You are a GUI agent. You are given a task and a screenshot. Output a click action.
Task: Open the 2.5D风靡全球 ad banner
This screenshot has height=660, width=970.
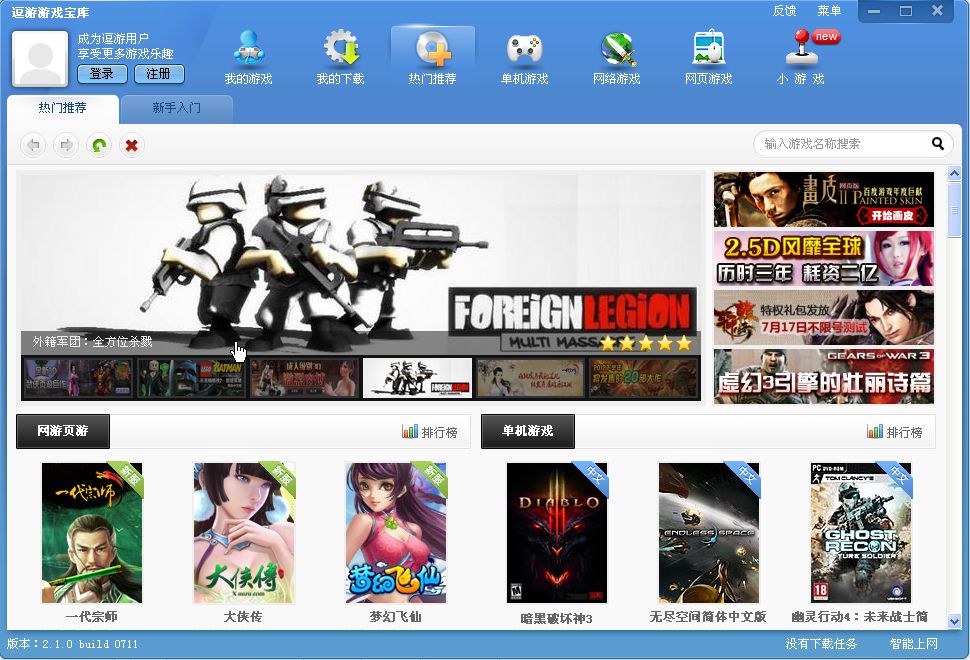[x=823, y=259]
